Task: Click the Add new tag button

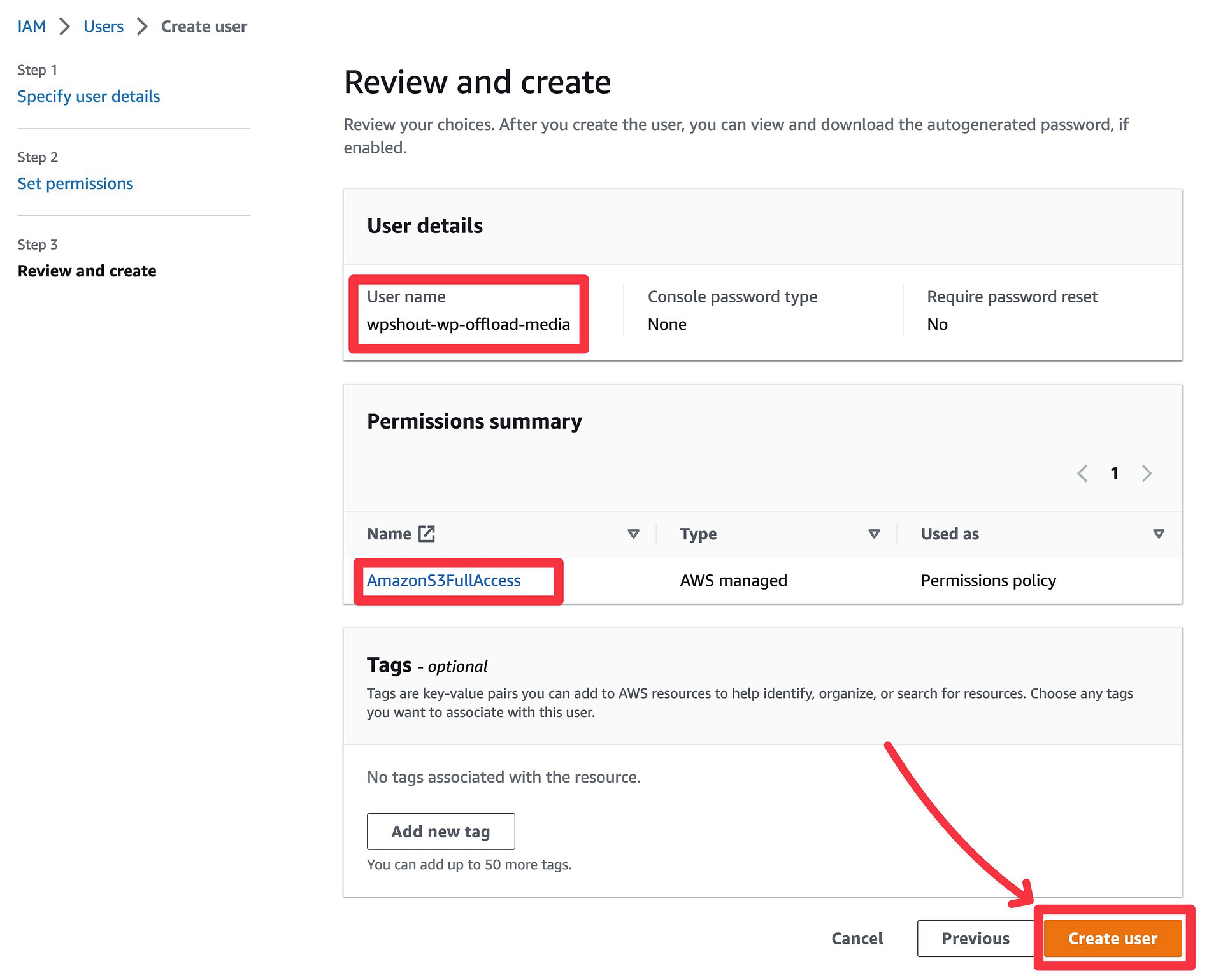Action: tap(440, 831)
